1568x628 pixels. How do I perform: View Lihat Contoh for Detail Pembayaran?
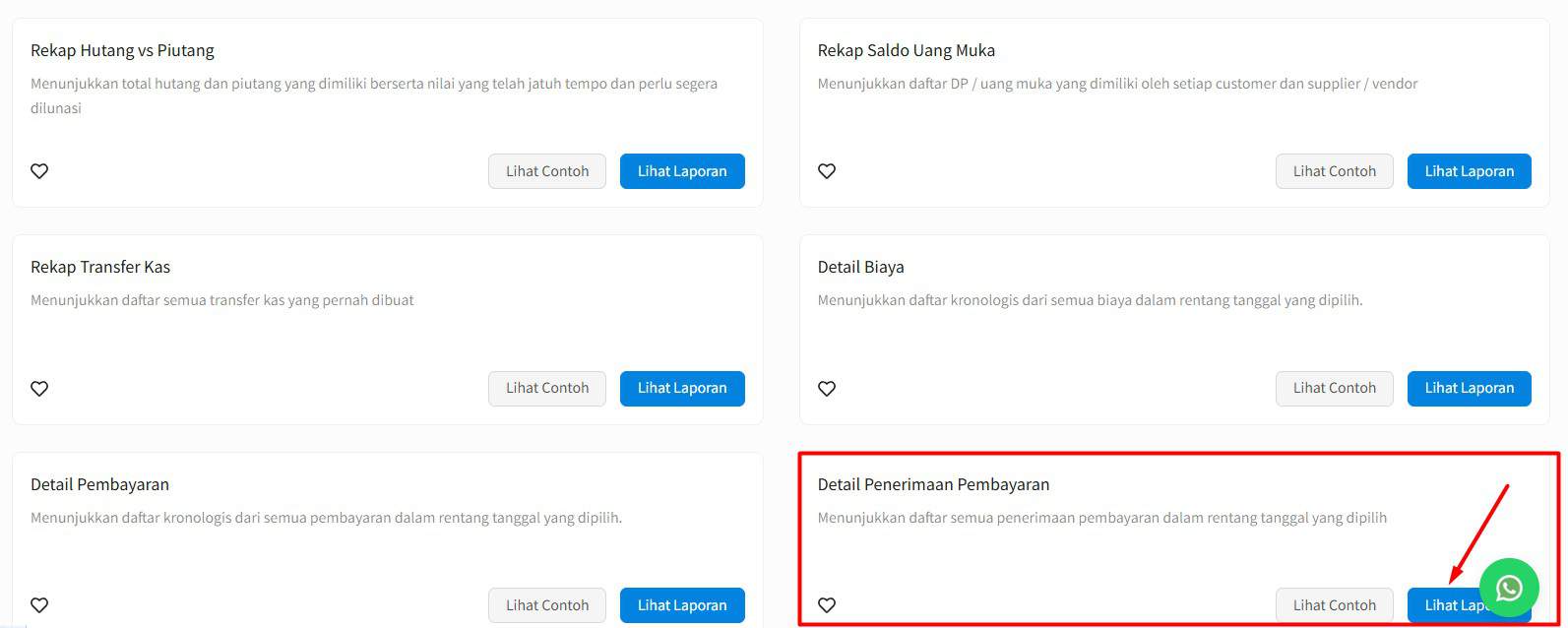point(547,605)
